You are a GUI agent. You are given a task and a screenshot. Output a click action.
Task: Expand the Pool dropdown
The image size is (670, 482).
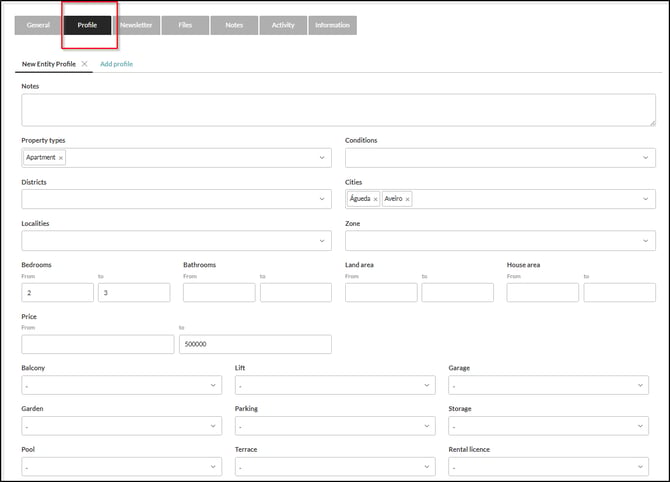(121, 467)
